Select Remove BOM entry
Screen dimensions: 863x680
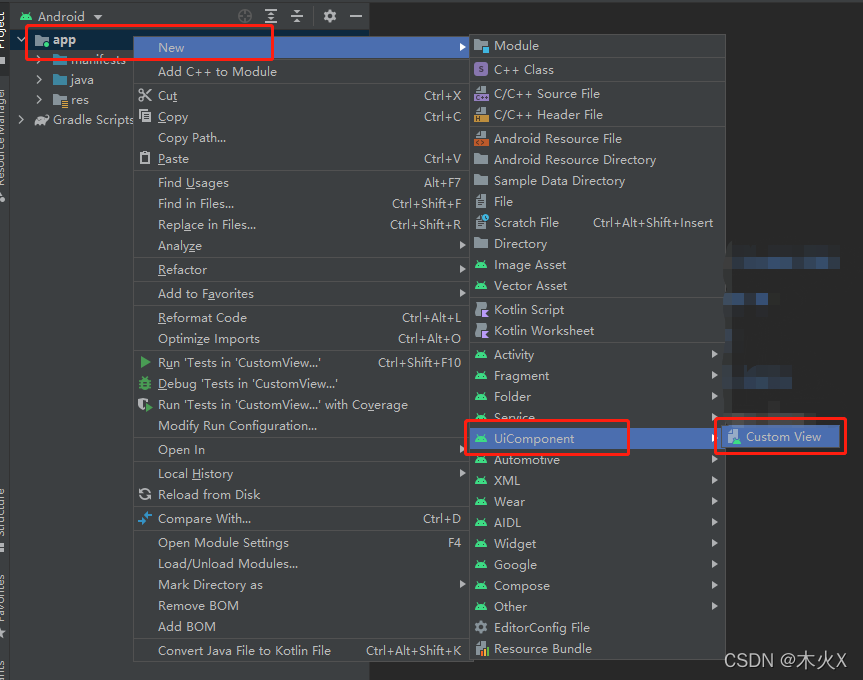pos(301,605)
